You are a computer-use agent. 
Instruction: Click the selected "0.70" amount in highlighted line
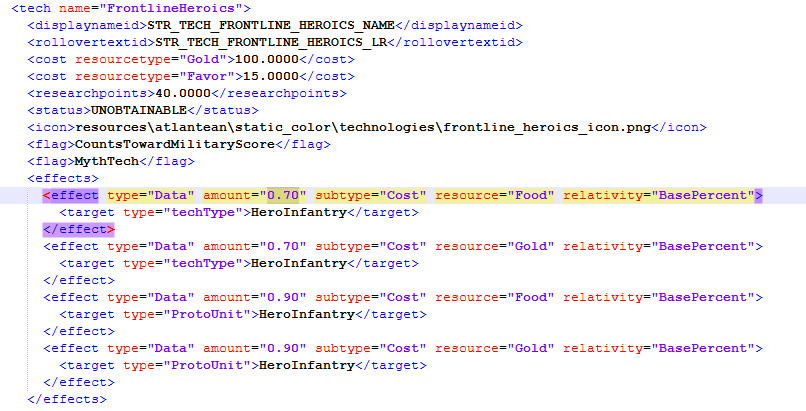coord(283,195)
